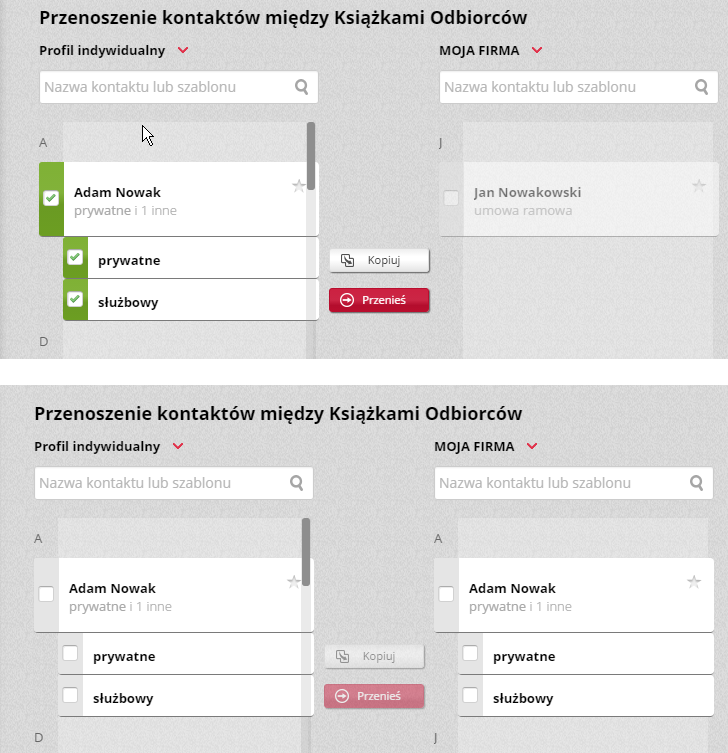The height and width of the screenshot is (753, 728).
Task: Click search magnifier in top-right MOJA FIRMA field
Action: click(702, 87)
